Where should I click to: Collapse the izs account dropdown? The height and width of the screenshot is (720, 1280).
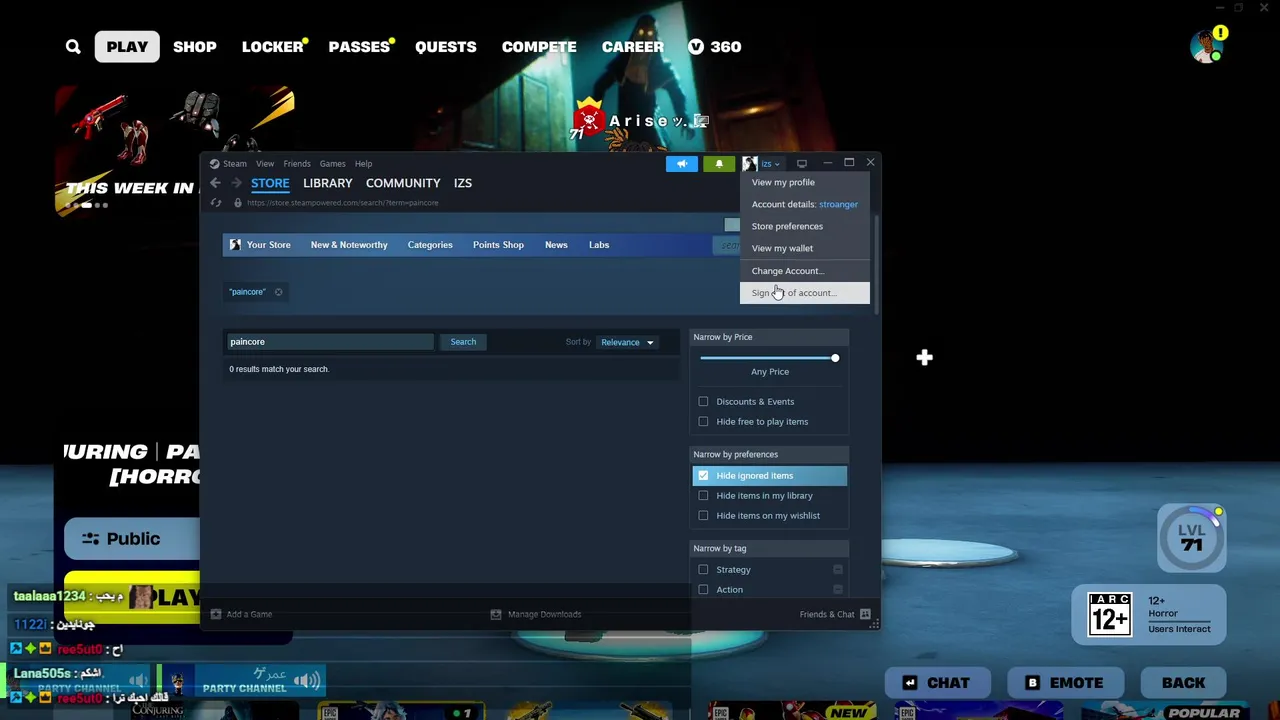point(770,164)
